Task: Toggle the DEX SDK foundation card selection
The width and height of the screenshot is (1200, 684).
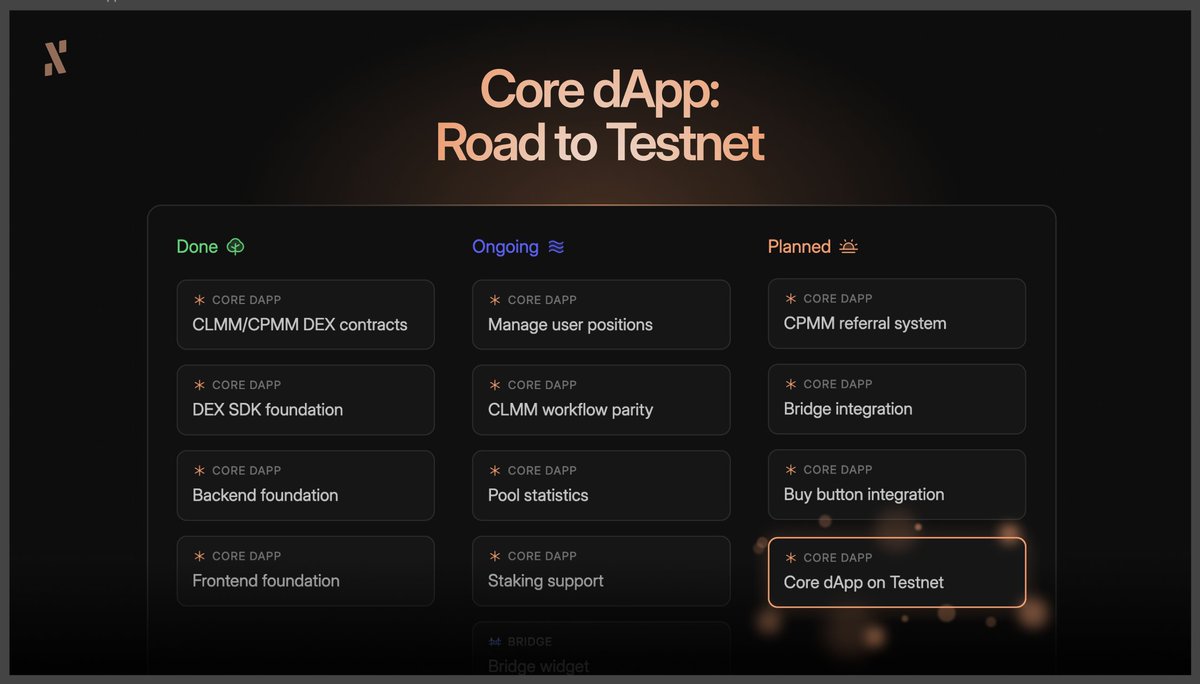Action: coord(305,399)
